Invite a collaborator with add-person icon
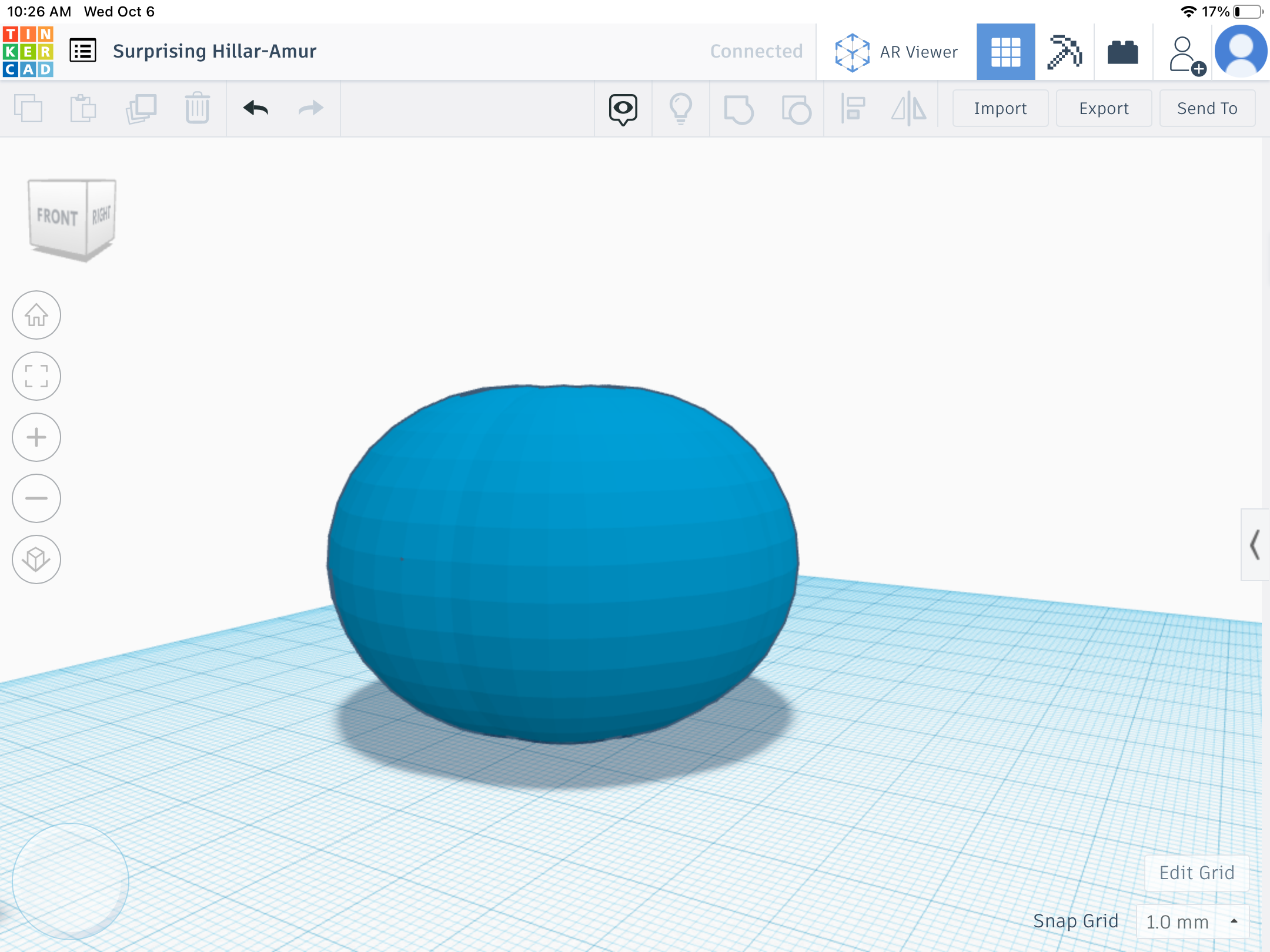The height and width of the screenshot is (952, 1270). coord(1187,55)
